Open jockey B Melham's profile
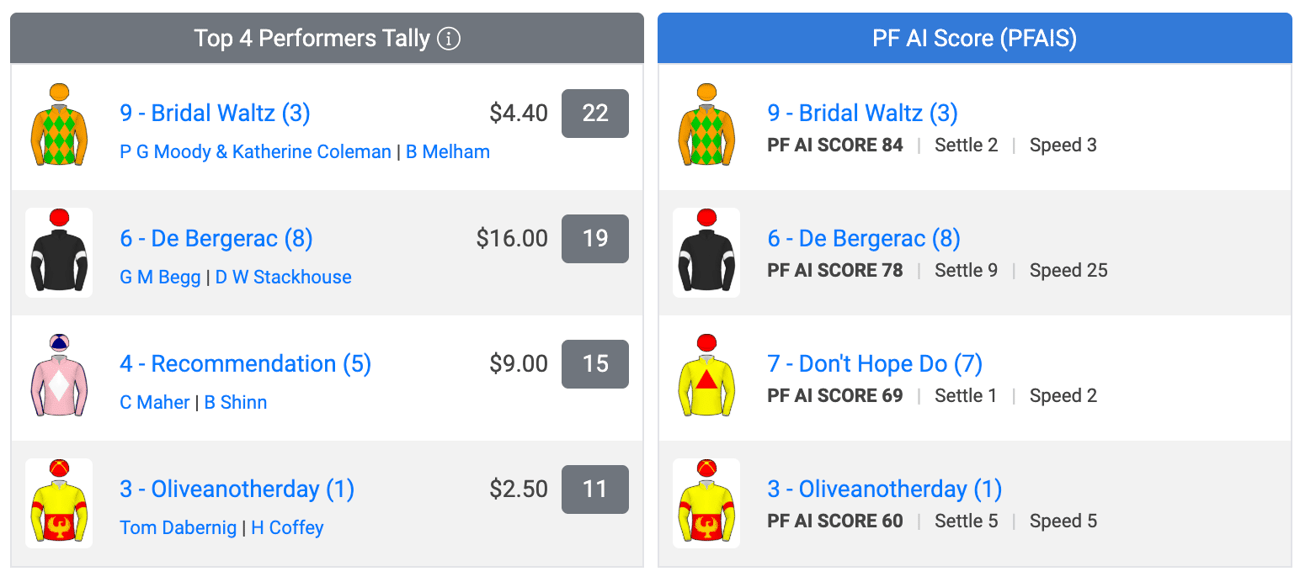Screen dimensions: 1300x582 click(448, 152)
